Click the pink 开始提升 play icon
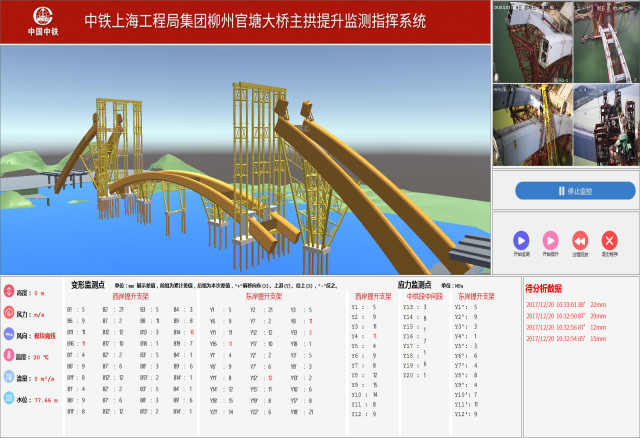Image resolution: width=640 pixels, height=438 pixels. 550,240
